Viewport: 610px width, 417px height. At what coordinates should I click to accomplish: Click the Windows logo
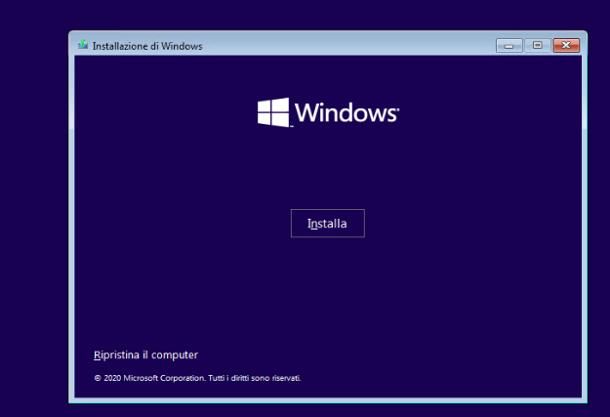328,112
